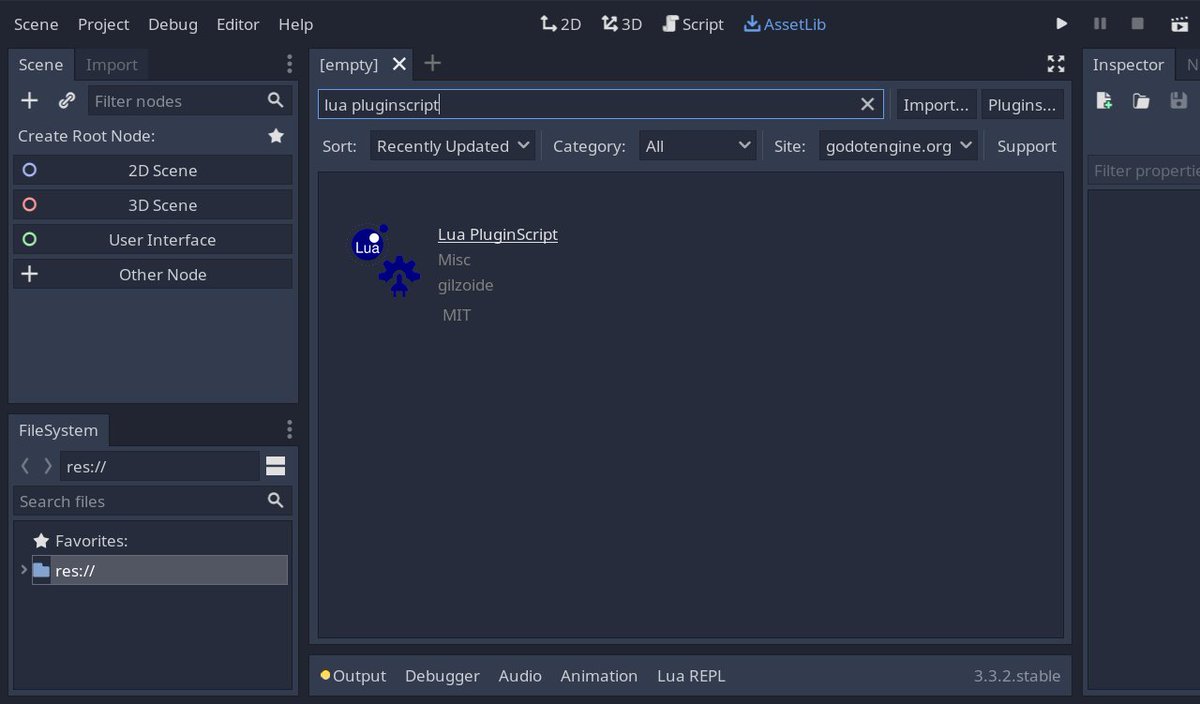Run the project with the play icon

(1061, 23)
